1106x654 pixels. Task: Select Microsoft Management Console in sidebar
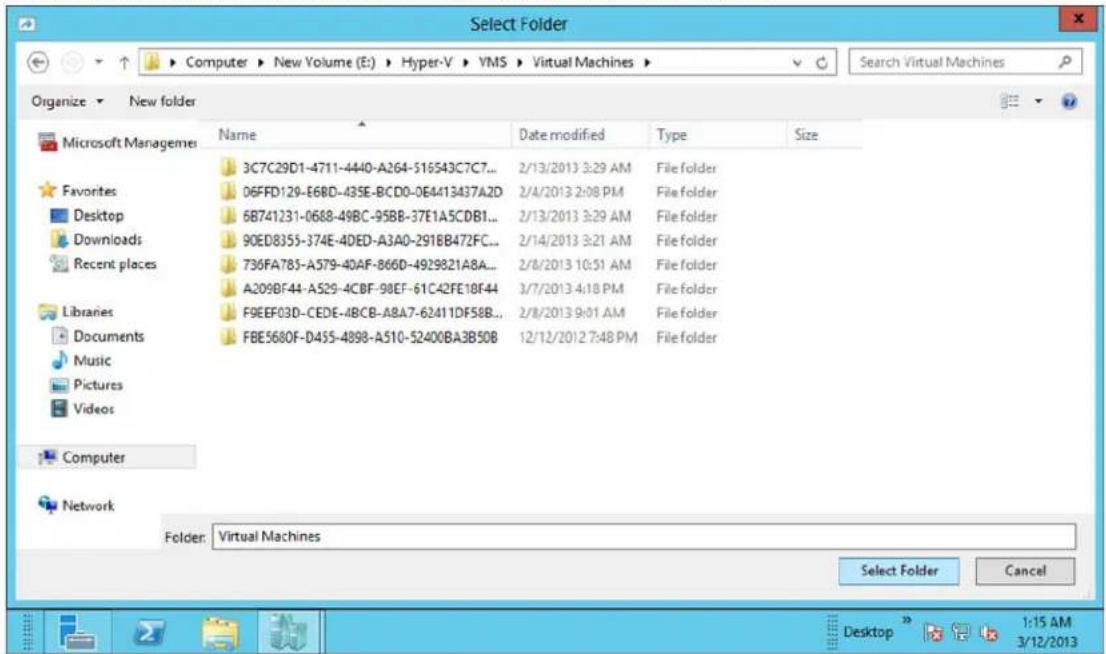[x=118, y=143]
